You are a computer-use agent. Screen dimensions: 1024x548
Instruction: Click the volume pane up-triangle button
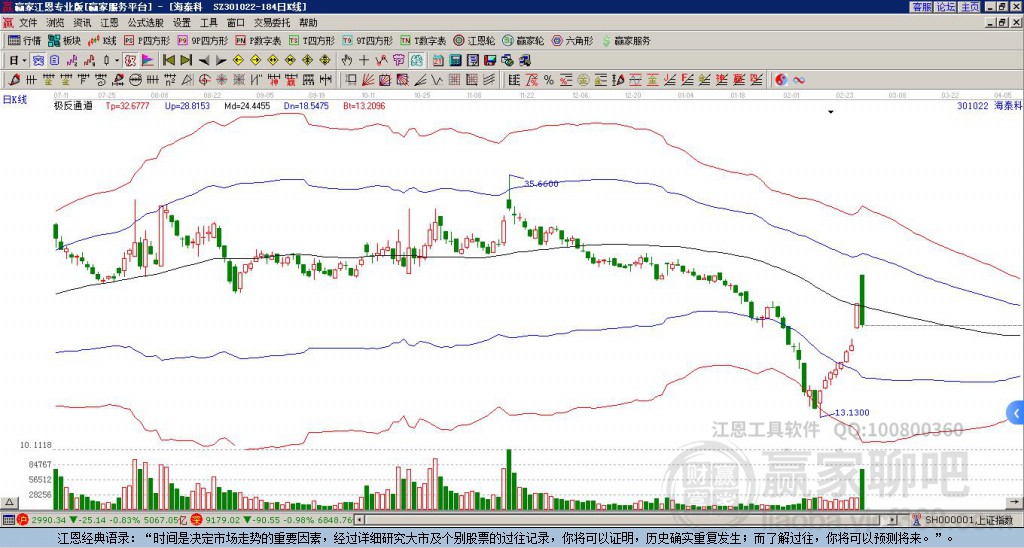point(8,502)
